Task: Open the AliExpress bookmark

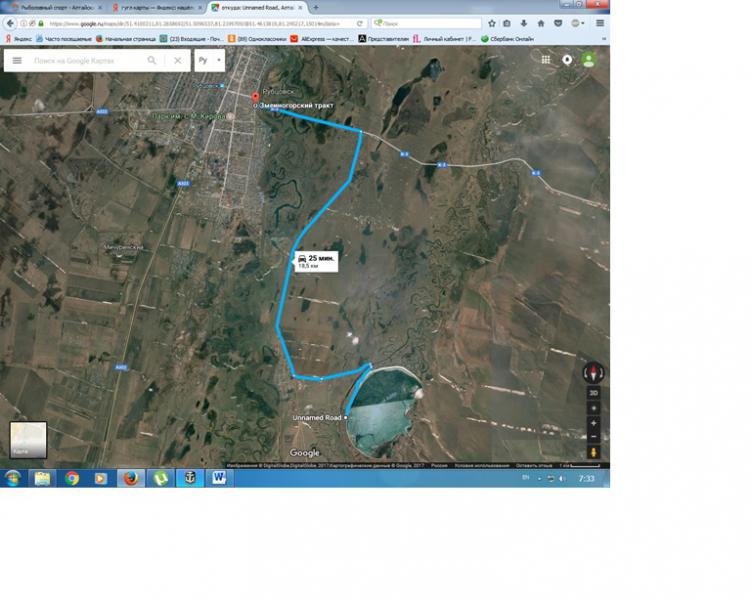Action: 322,39
